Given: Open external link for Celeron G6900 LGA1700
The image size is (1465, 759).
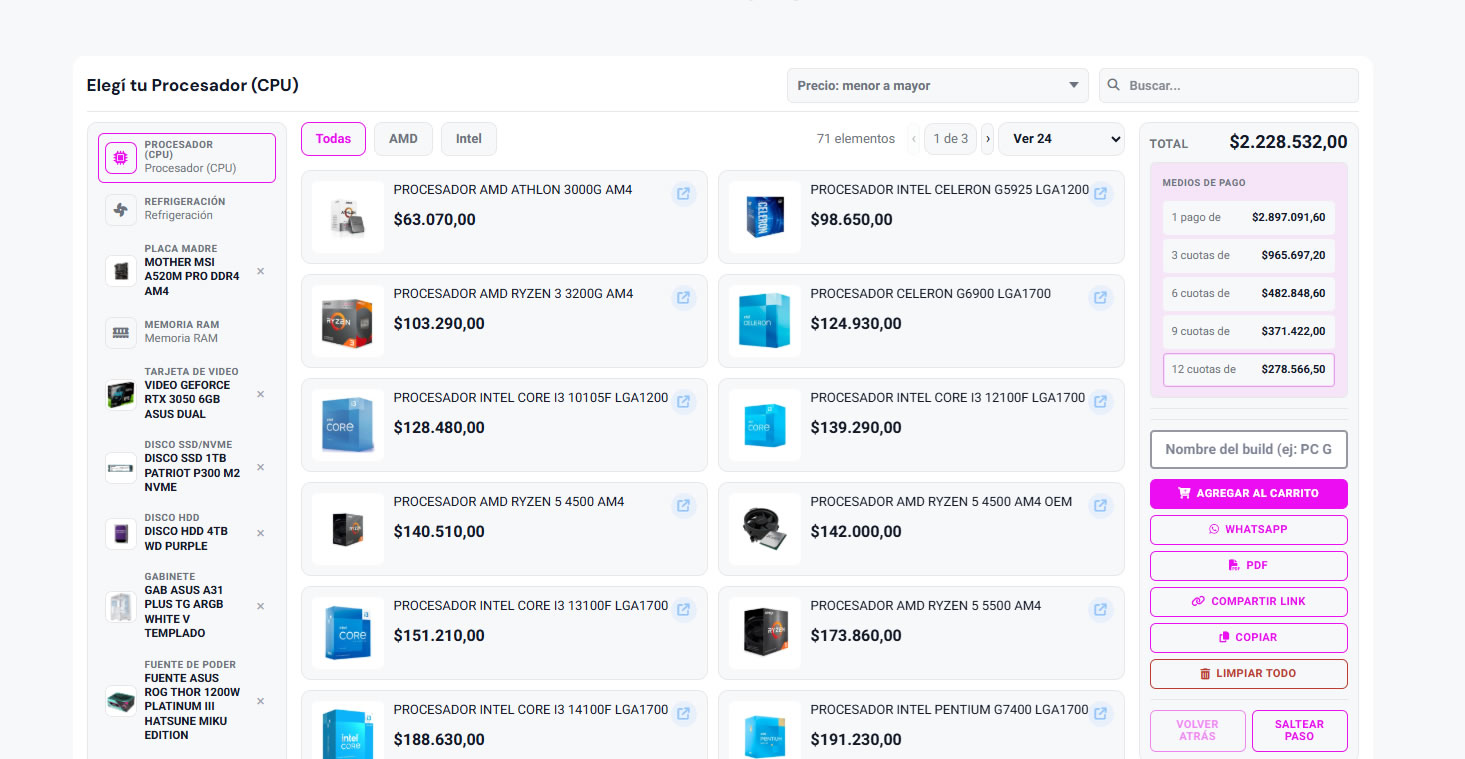Looking at the screenshot, I should click(x=1101, y=297).
